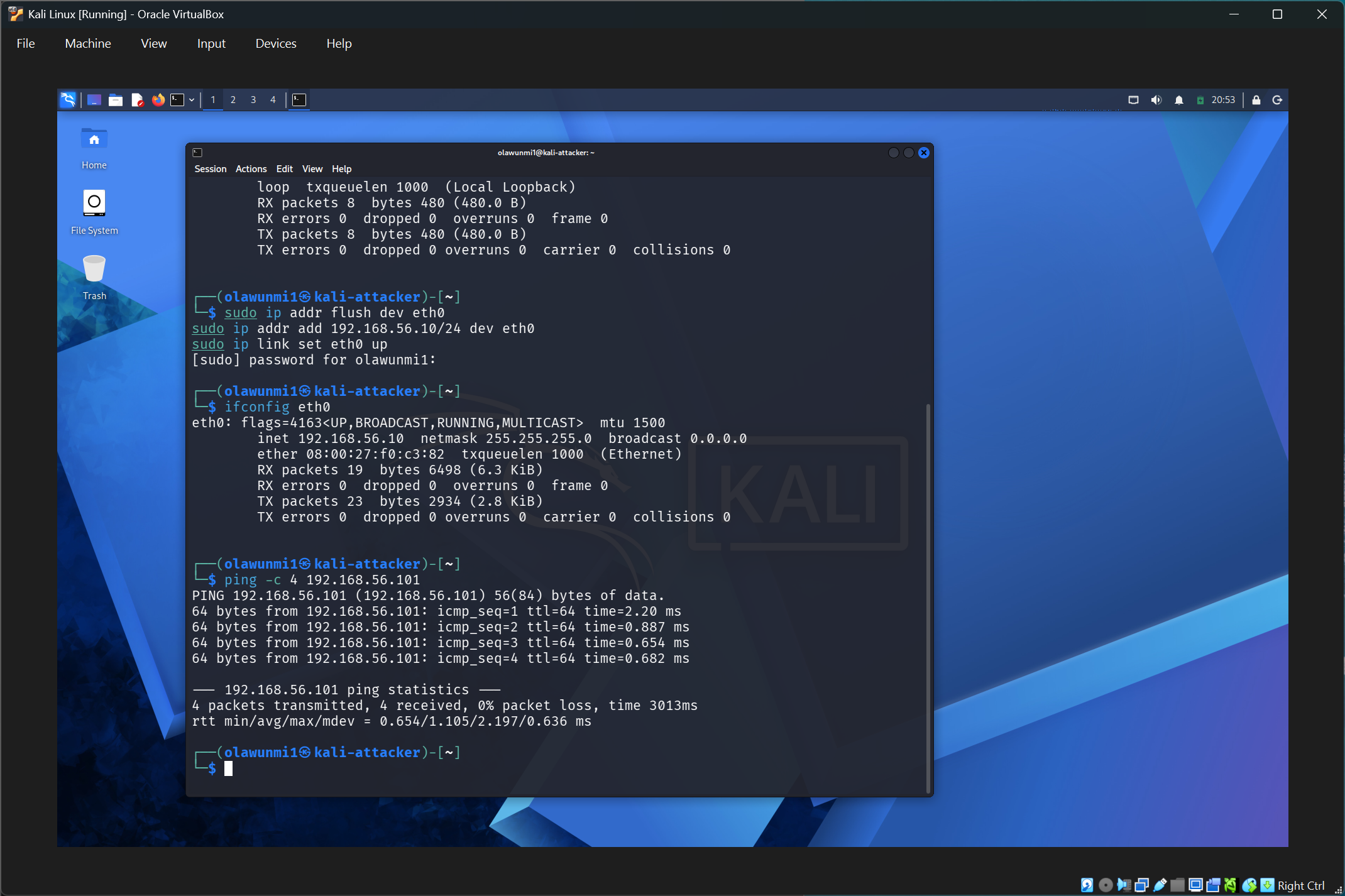
Task: Click the VirtualBox audio status icon
Action: click(x=1124, y=885)
